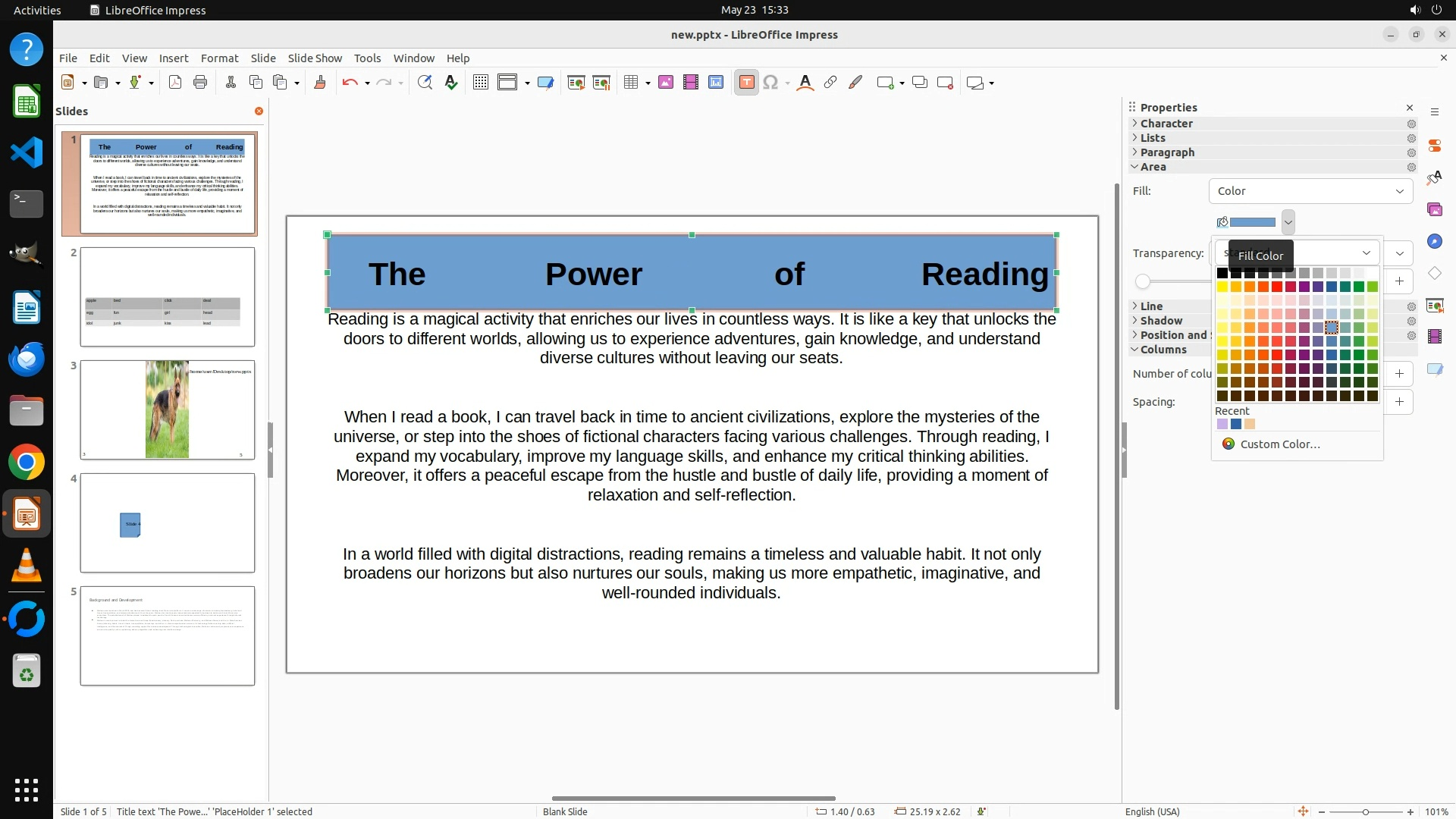
Task: Click the Insert Hyperlink icon
Action: click(x=830, y=83)
